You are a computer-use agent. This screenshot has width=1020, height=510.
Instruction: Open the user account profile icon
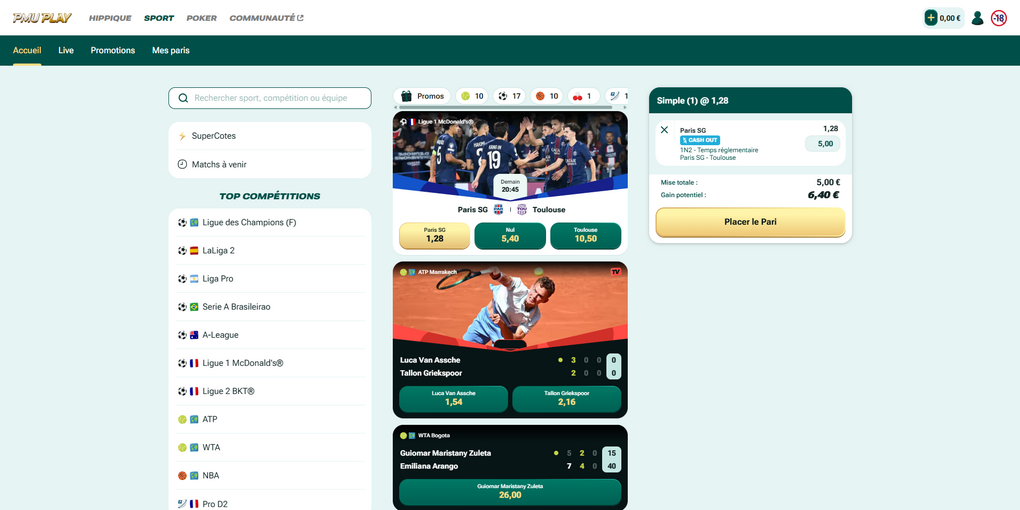977,18
